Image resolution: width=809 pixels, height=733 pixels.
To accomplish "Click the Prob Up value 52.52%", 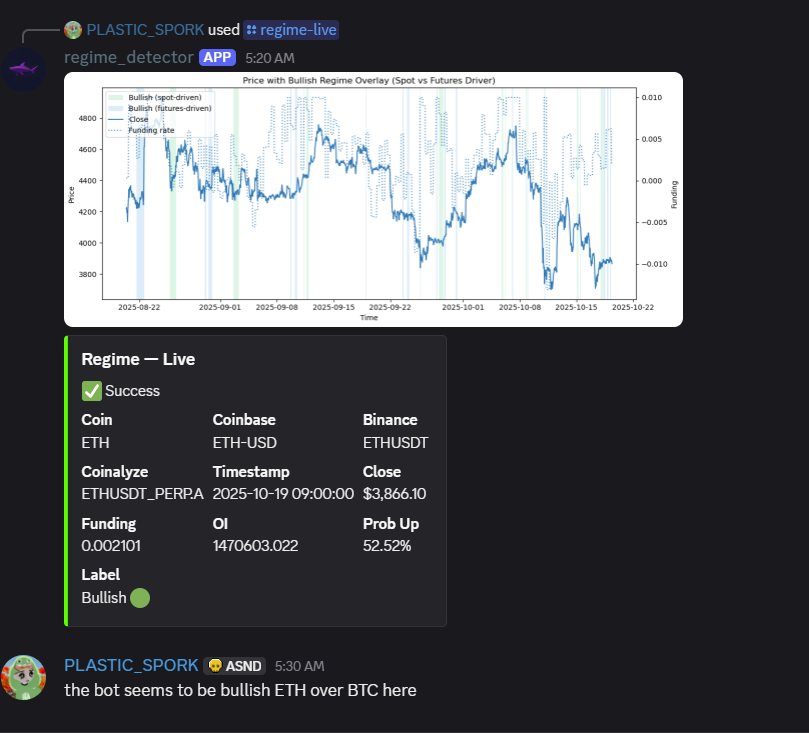I will (x=386, y=546).
